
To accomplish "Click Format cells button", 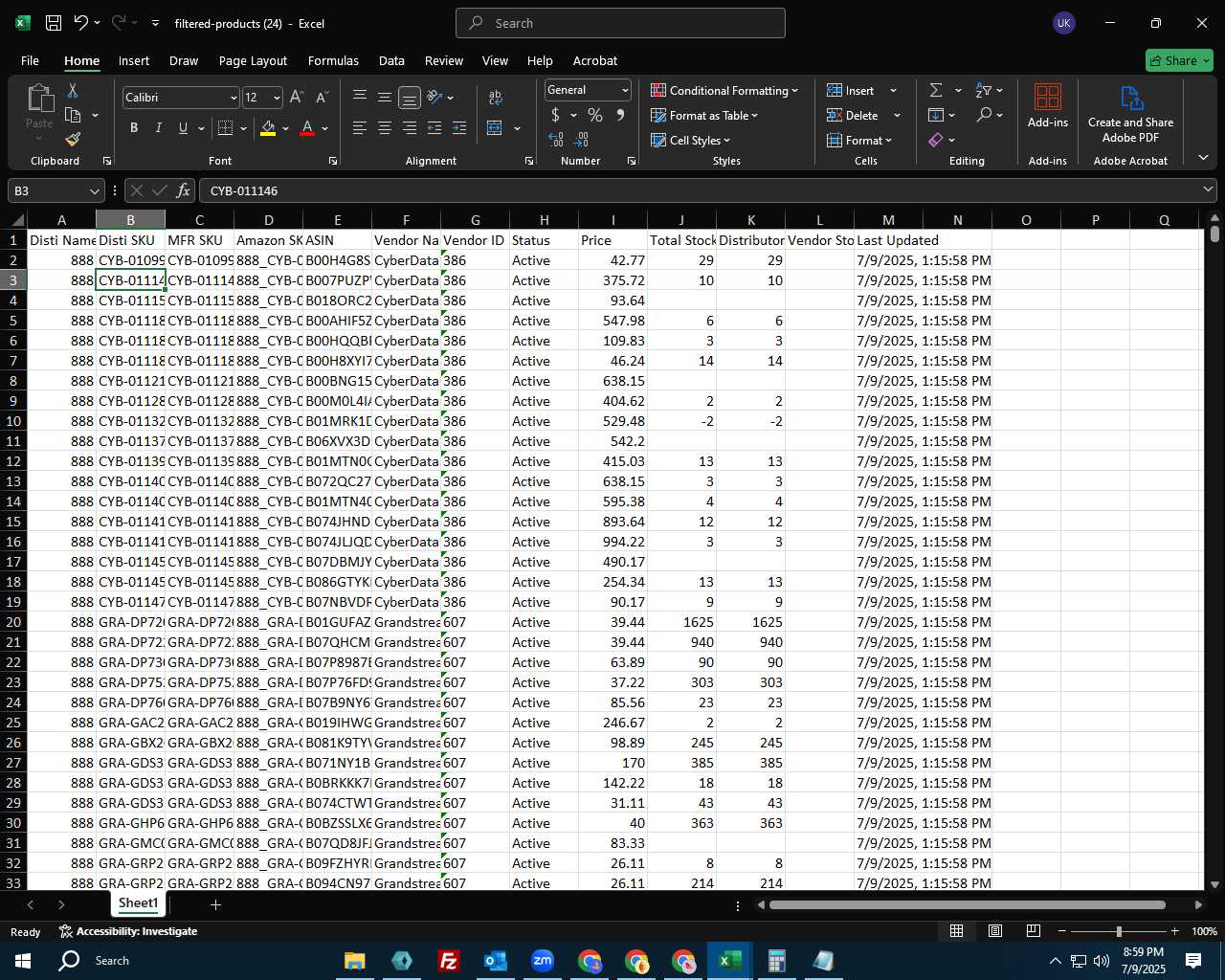I will [859, 140].
